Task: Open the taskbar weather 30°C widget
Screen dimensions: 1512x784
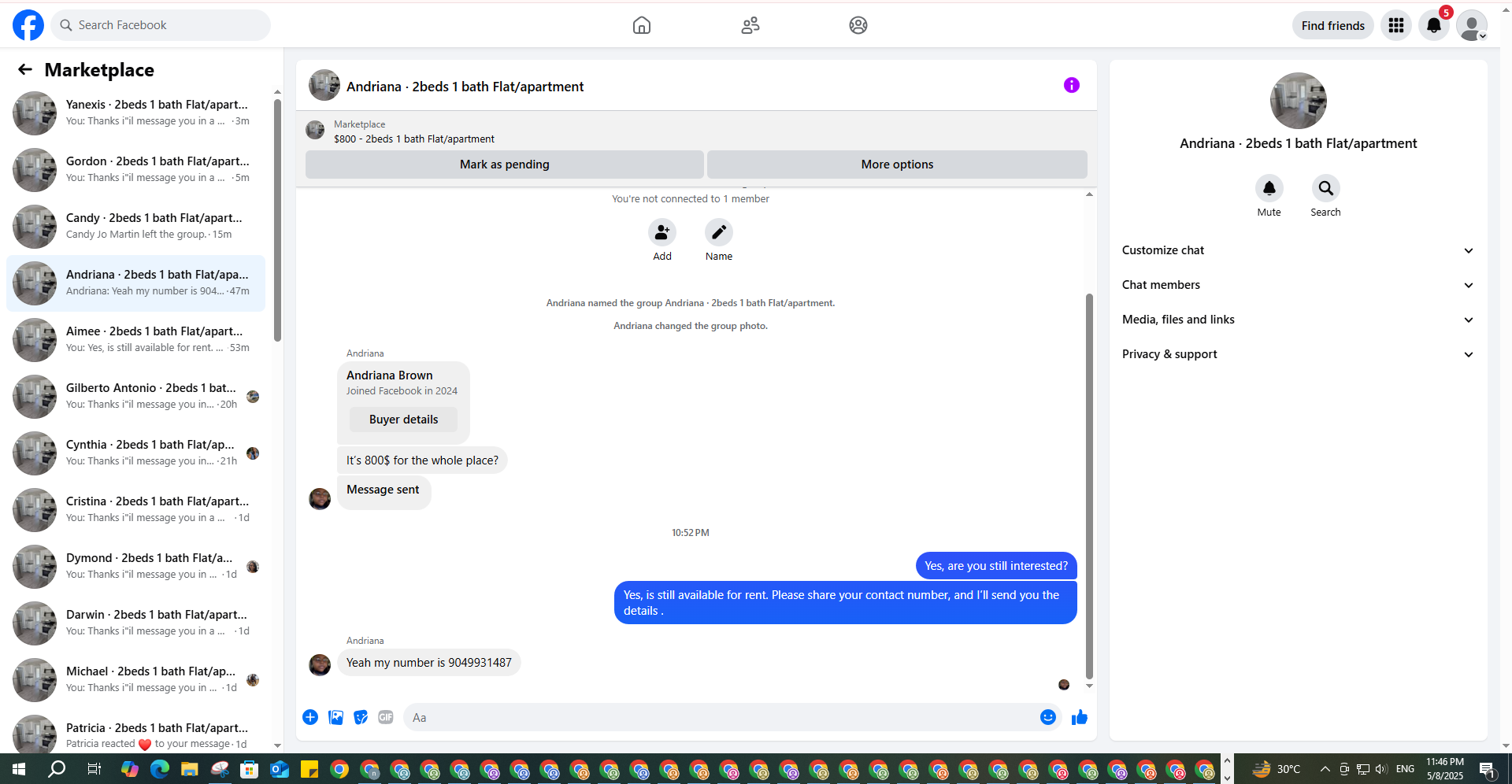Action: click(1276, 769)
